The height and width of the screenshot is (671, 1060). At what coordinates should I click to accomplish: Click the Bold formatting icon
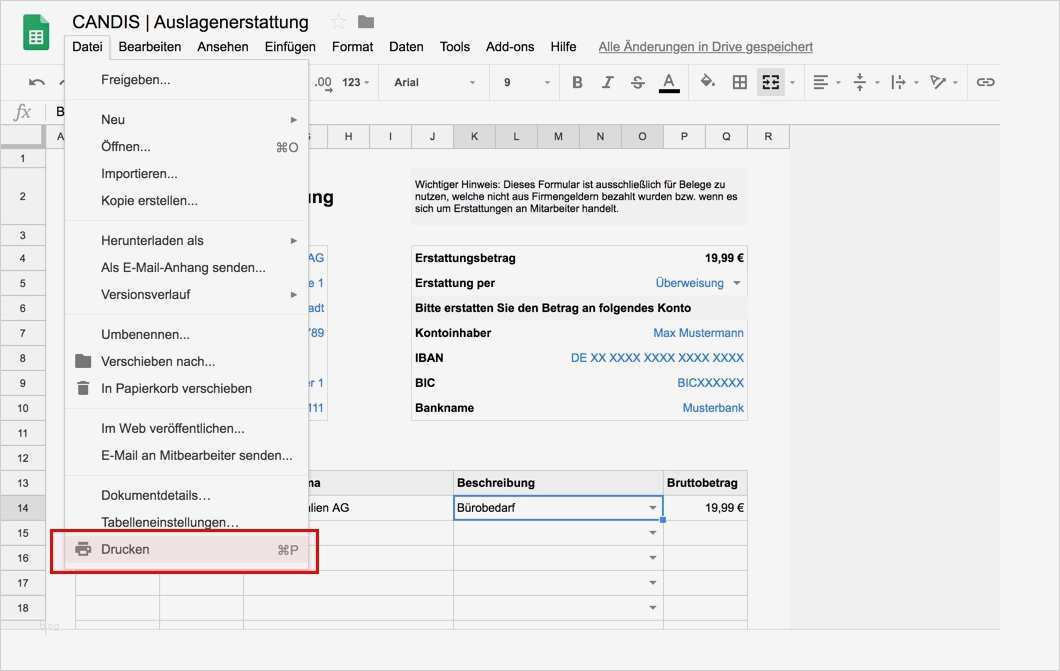click(577, 82)
